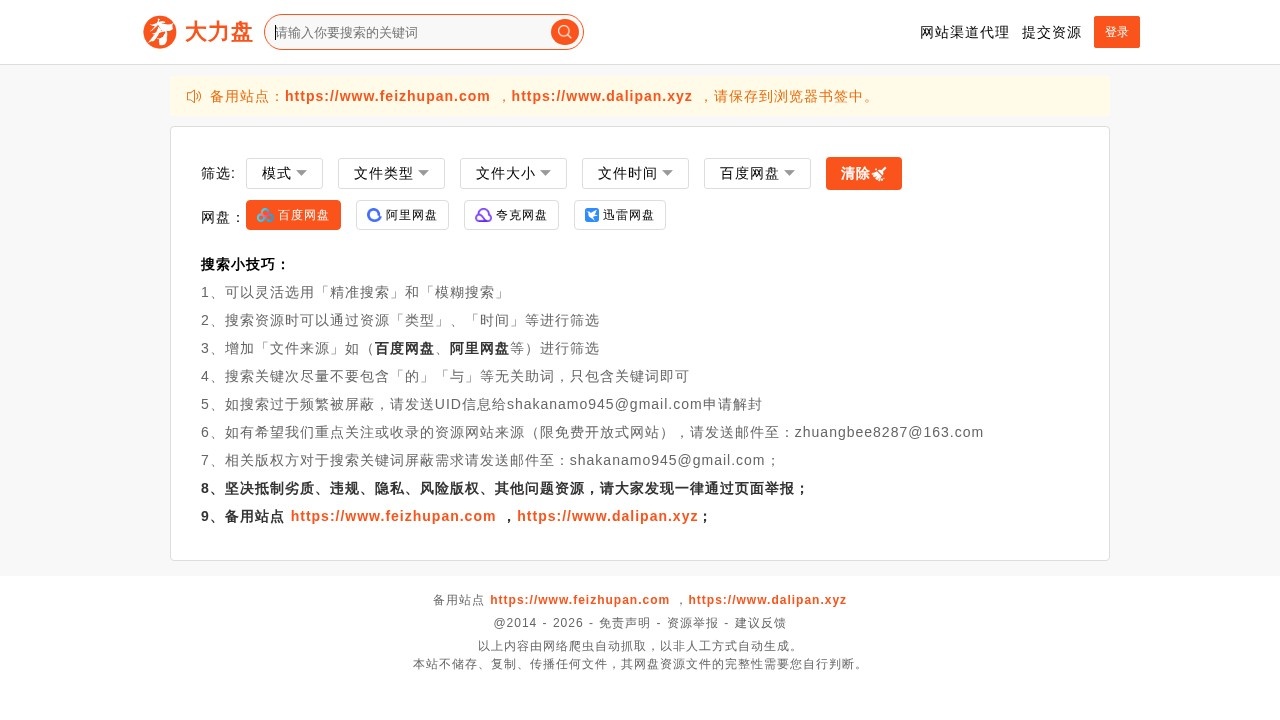Expand the 文件类型 filter dropdown
Screen dimensions: 1280x720
coord(391,173)
